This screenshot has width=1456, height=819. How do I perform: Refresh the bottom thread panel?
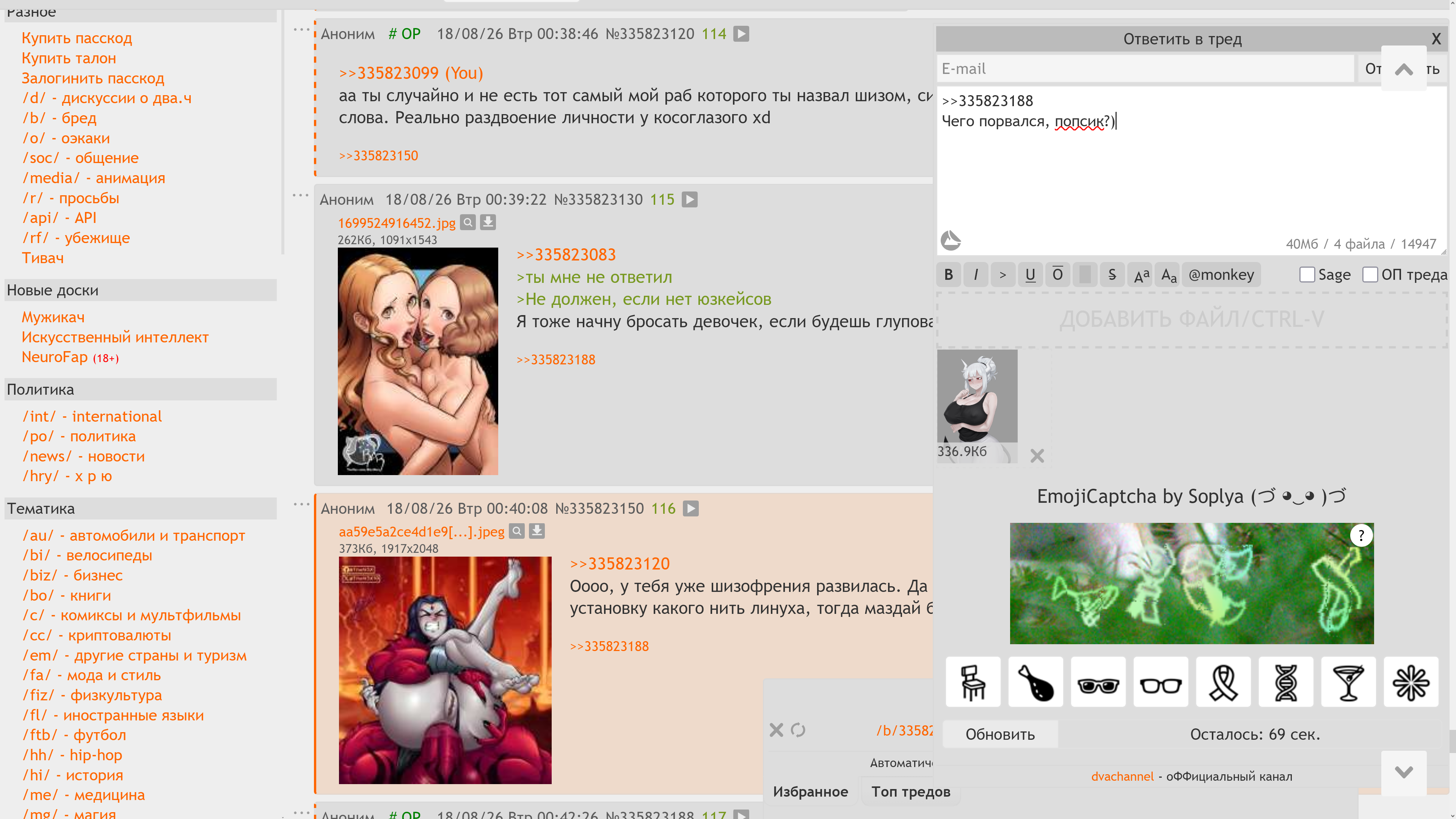tap(797, 730)
